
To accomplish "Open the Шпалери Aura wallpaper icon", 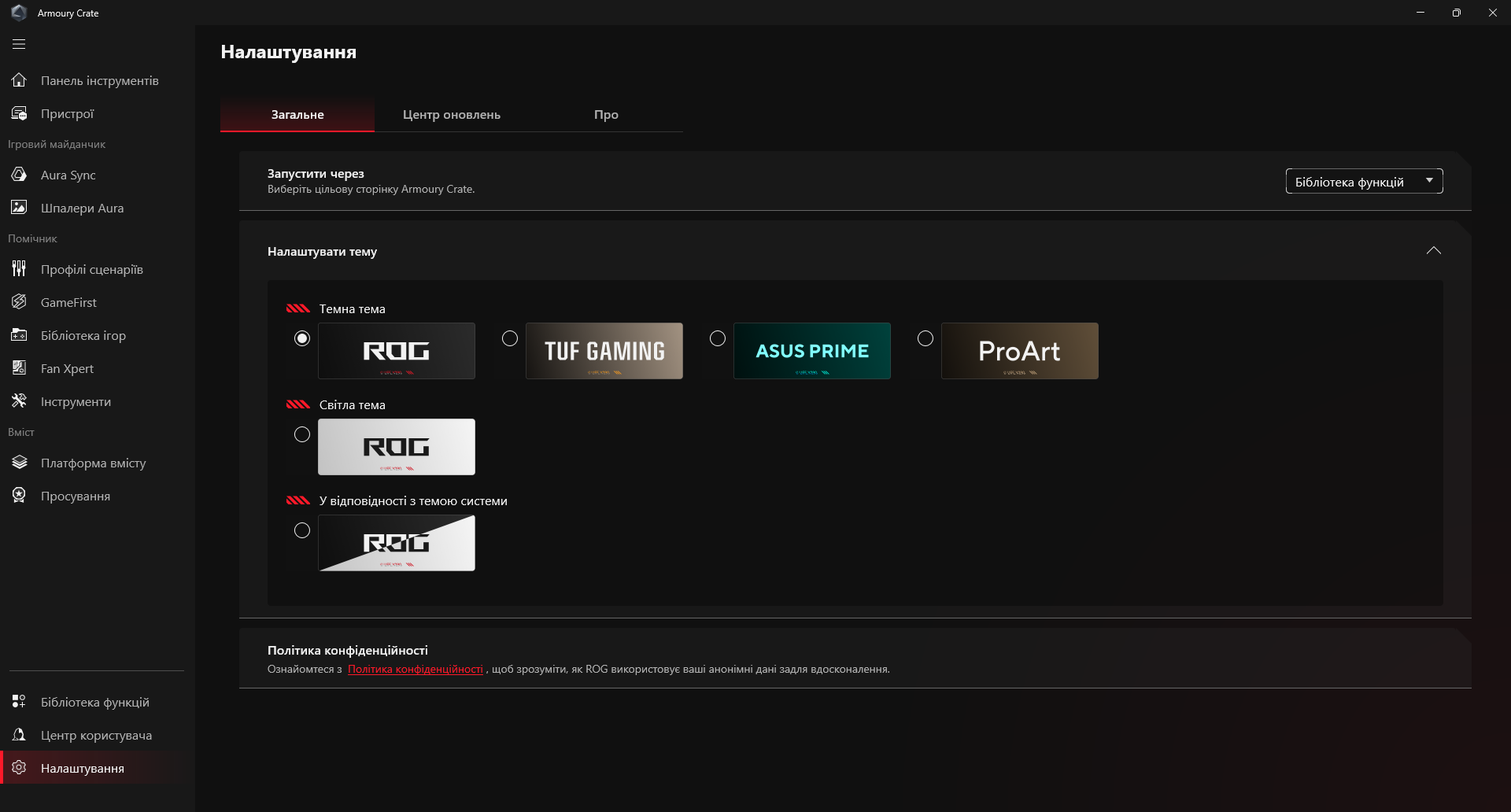I will (x=19, y=208).
